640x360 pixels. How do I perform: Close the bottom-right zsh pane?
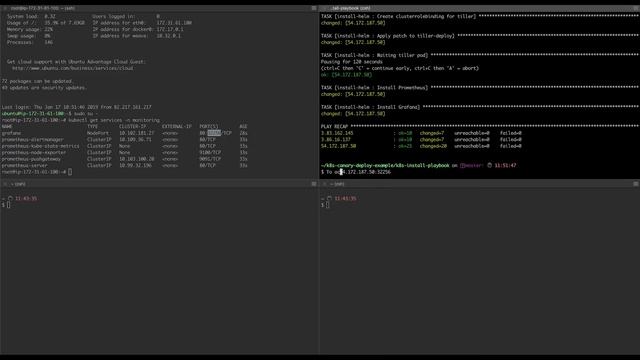coord(324,184)
